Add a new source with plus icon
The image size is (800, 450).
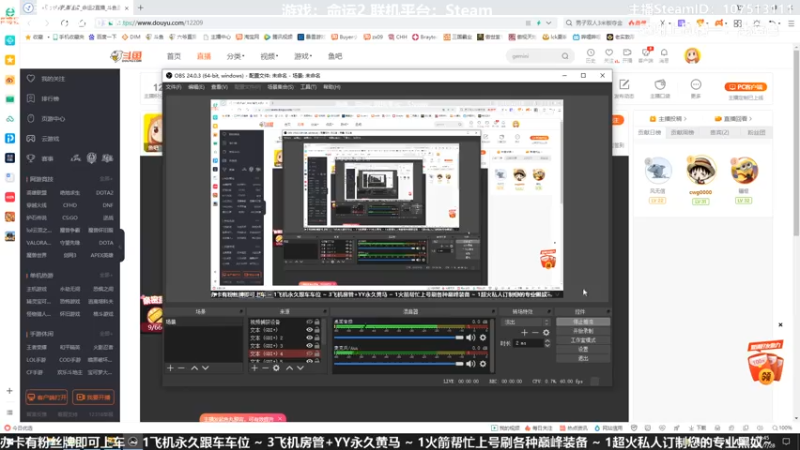[254, 368]
